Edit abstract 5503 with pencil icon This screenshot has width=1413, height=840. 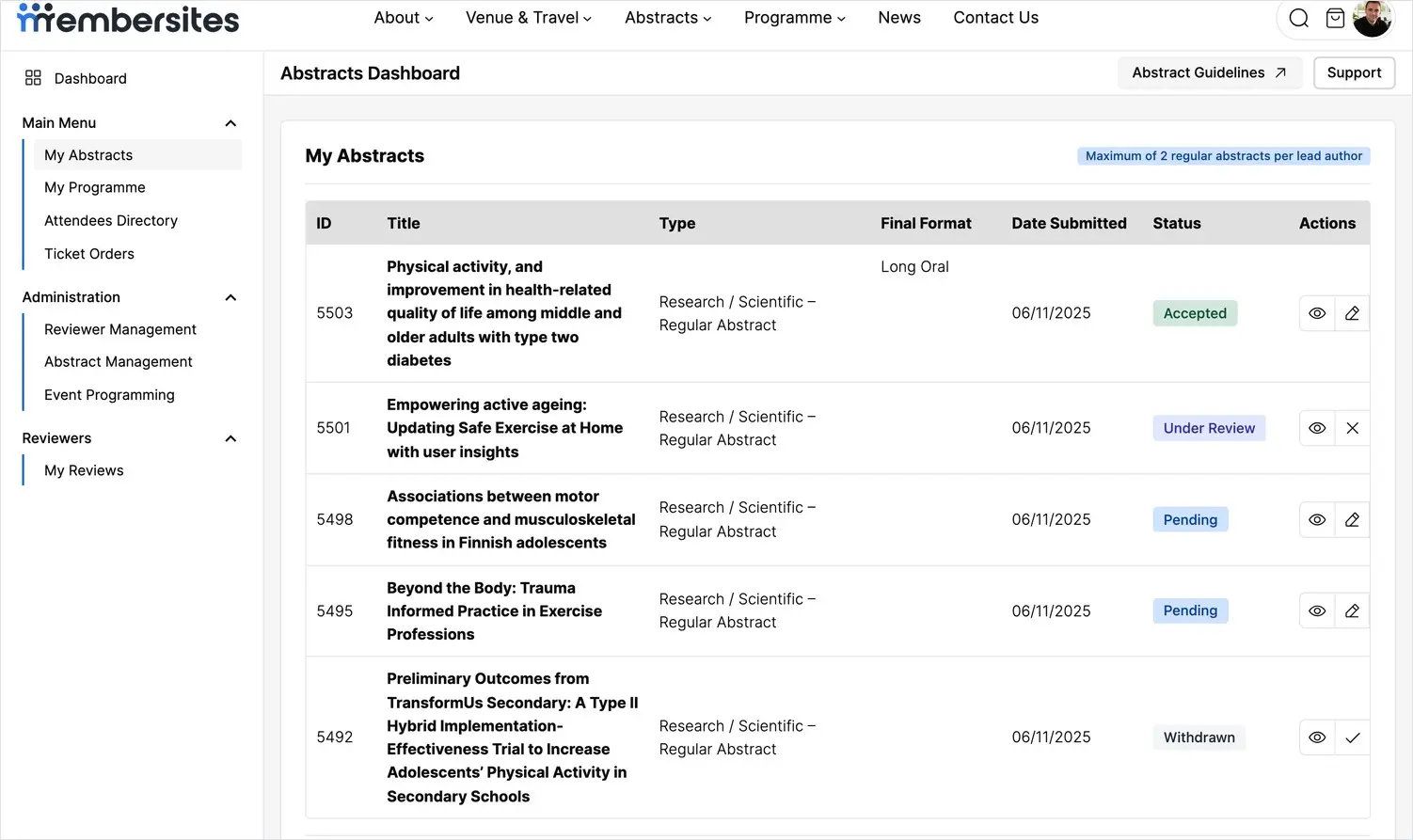point(1352,313)
